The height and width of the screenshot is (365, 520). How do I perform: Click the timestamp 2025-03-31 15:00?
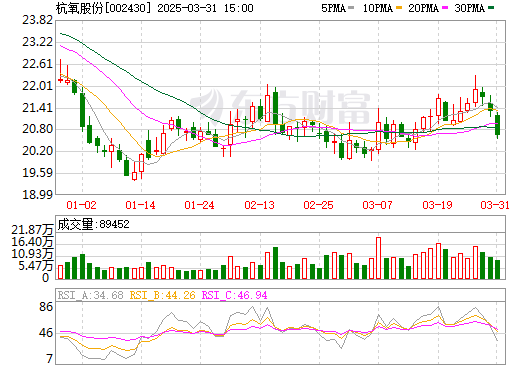(x=205, y=8)
